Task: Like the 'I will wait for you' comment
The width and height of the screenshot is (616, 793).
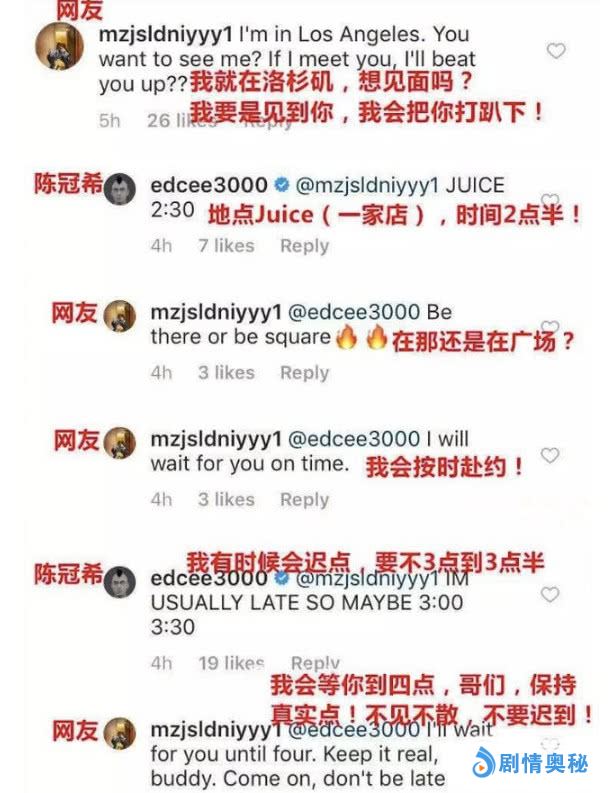Action: (x=550, y=455)
